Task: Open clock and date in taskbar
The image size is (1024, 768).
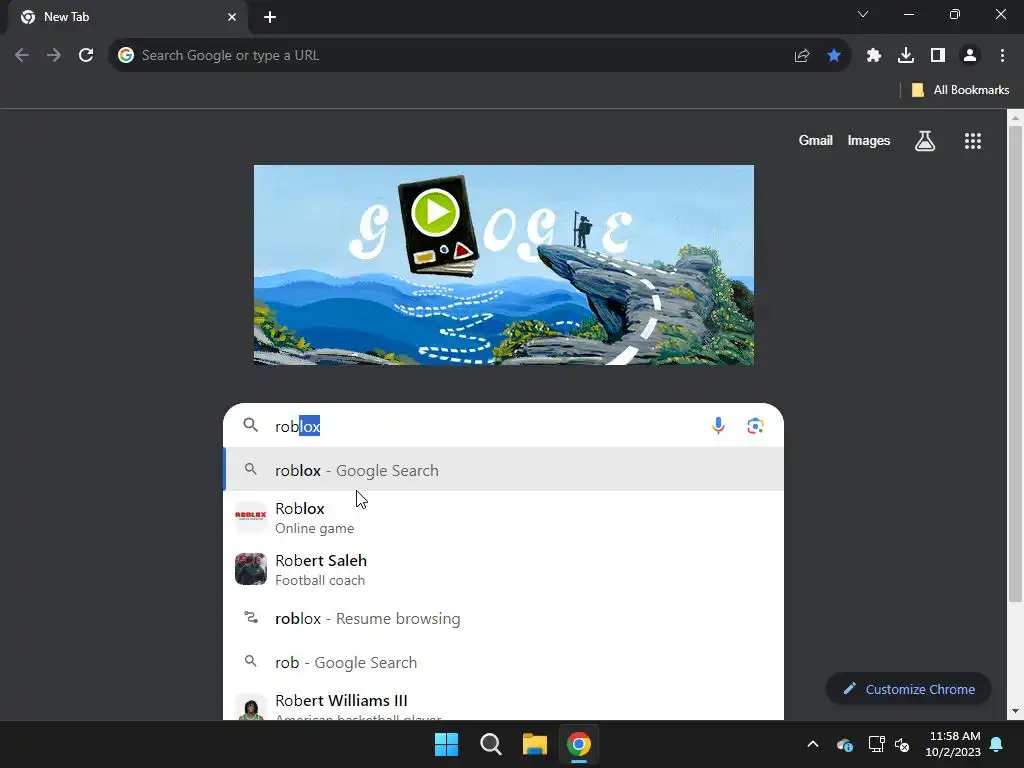Action: pos(953,744)
